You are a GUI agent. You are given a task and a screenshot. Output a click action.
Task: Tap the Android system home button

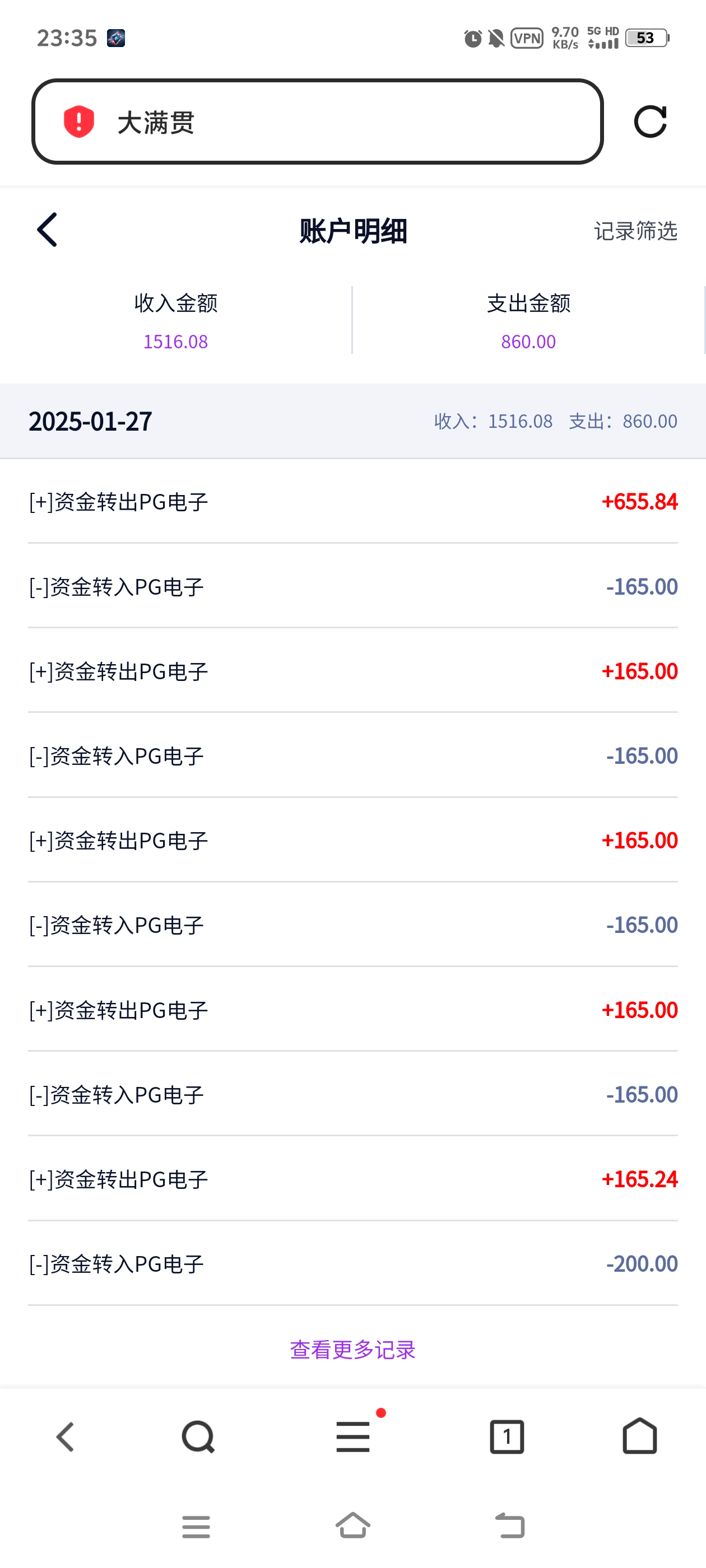tap(354, 1525)
